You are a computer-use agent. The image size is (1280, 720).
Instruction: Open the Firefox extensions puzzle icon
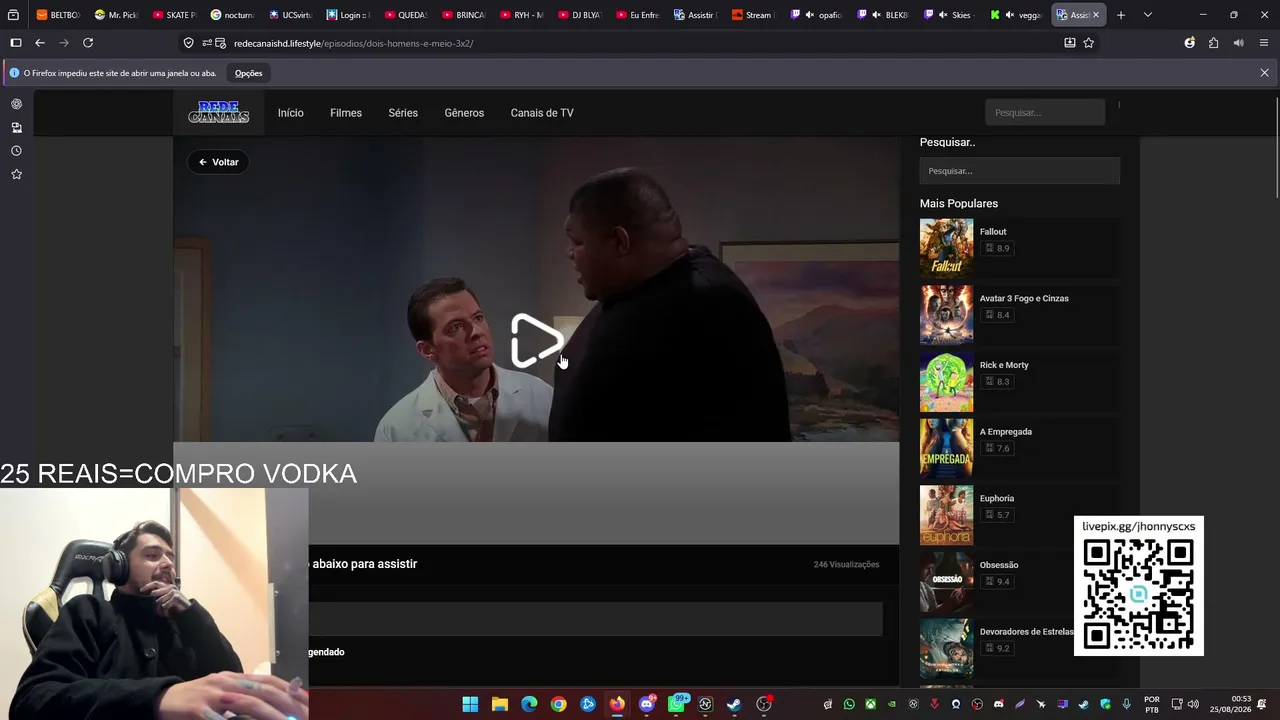point(1213,43)
